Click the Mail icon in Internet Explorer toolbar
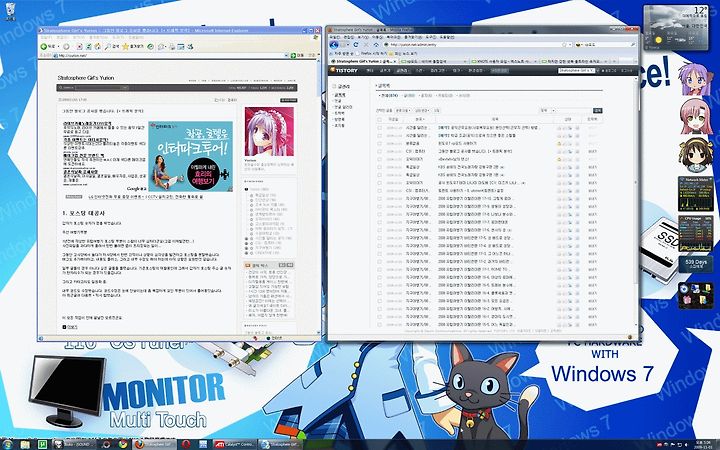 pos(161,46)
